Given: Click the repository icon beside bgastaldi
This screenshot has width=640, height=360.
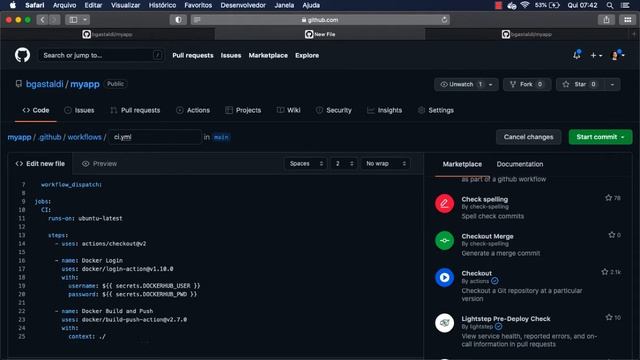Looking at the screenshot, I should (19, 84).
